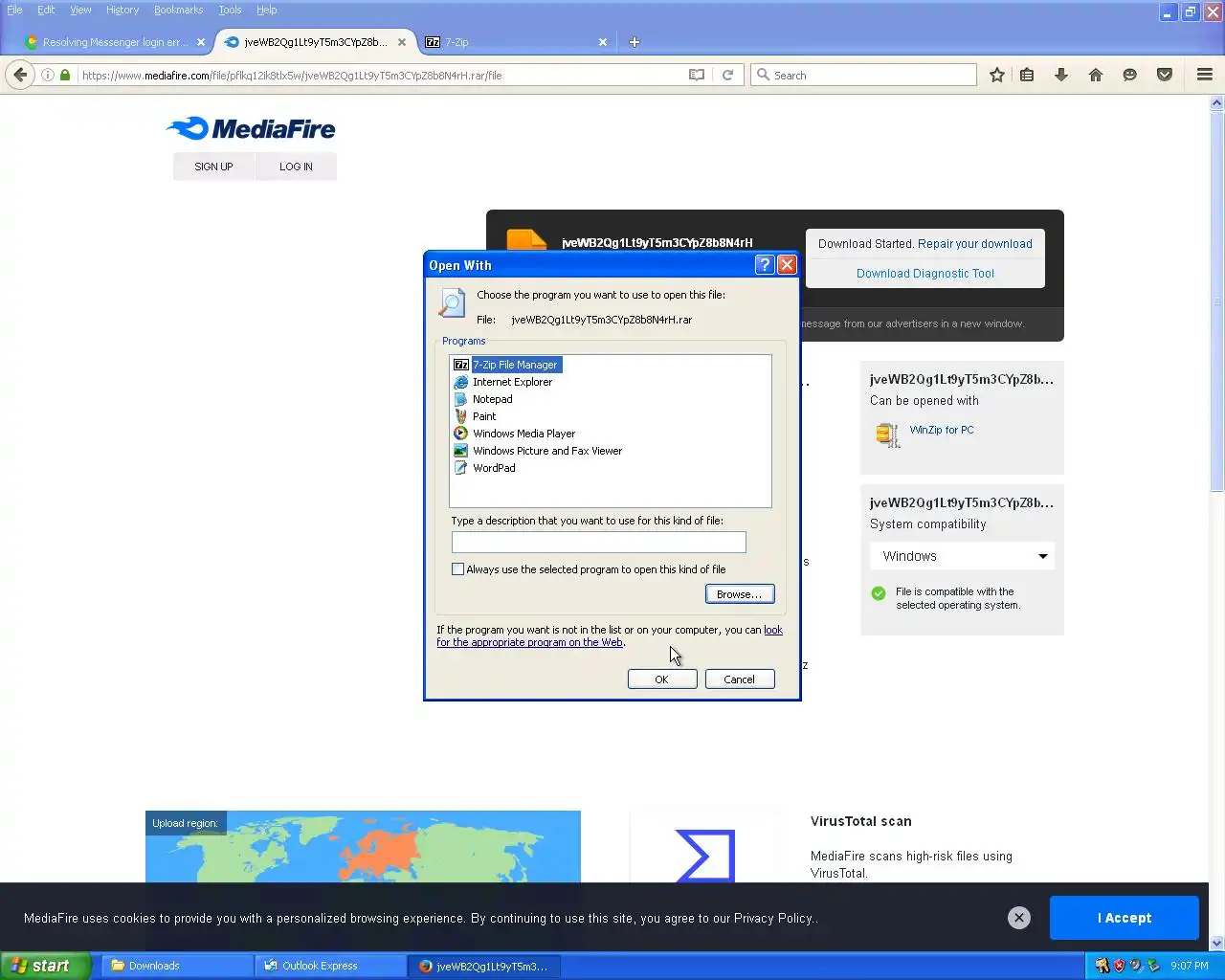Open the WinZip for PC link
Viewport: 1225px width, 980px height.
[942, 430]
